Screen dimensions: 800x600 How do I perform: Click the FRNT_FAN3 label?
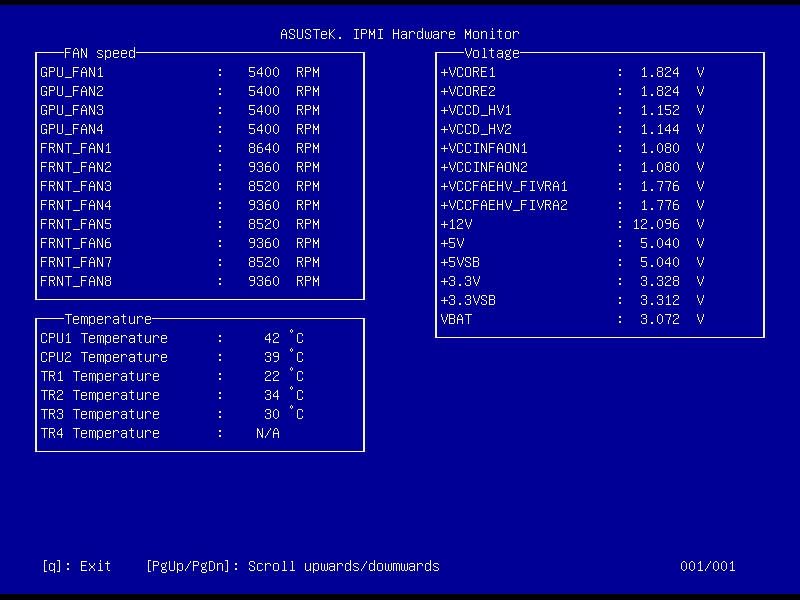(76, 186)
